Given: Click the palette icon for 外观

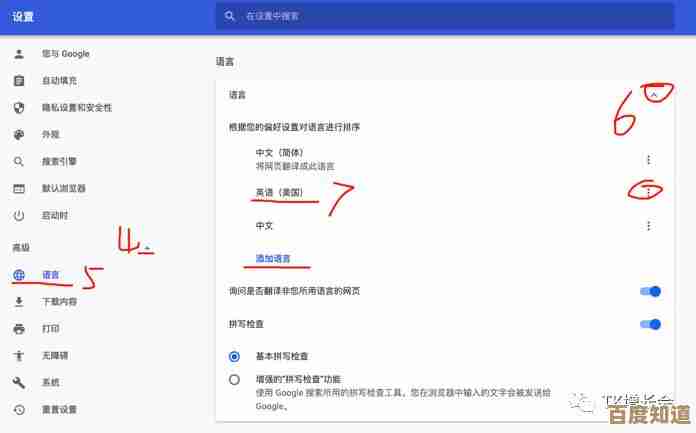Looking at the screenshot, I should [19, 134].
